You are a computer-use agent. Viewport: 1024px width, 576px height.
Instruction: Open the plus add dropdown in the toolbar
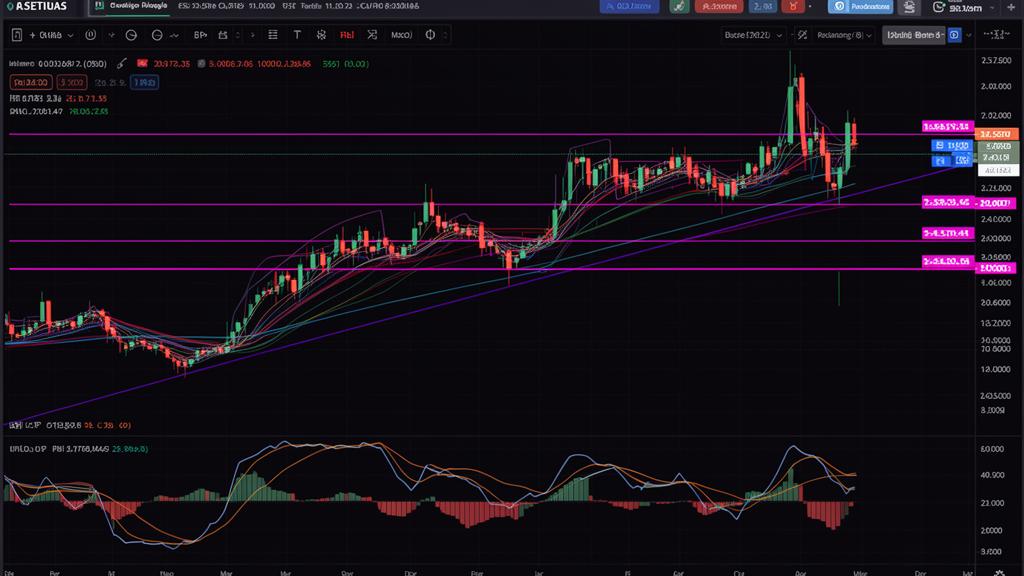tap(51, 35)
